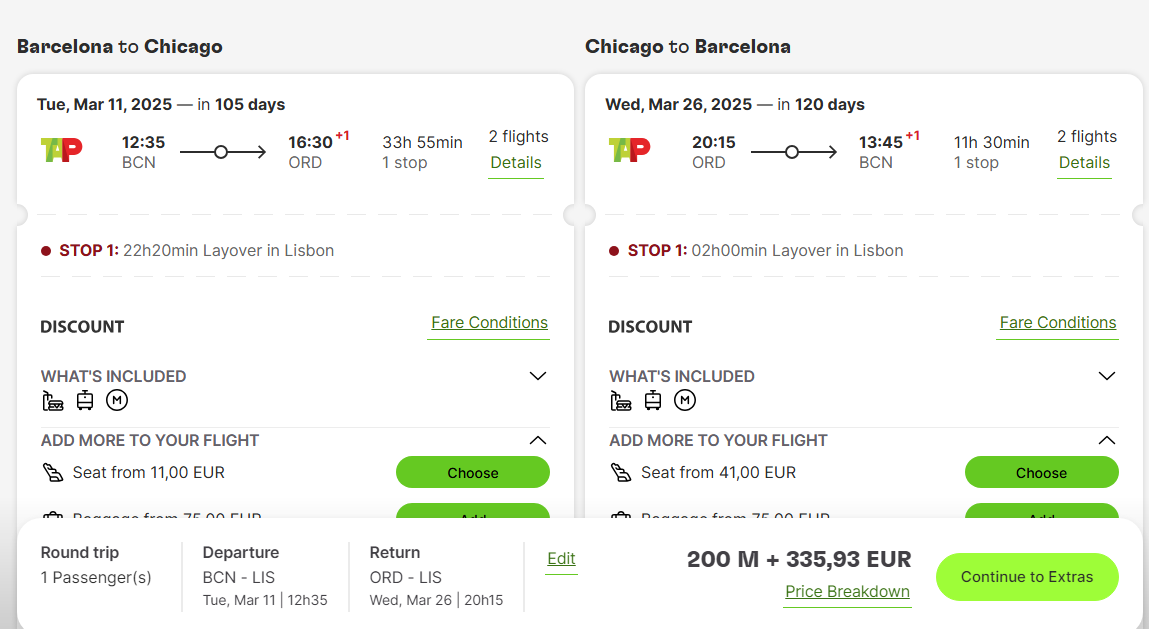Open Details for the Barcelona to Chicago flight
Image resolution: width=1149 pixels, height=629 pixels.
point(516,163)
